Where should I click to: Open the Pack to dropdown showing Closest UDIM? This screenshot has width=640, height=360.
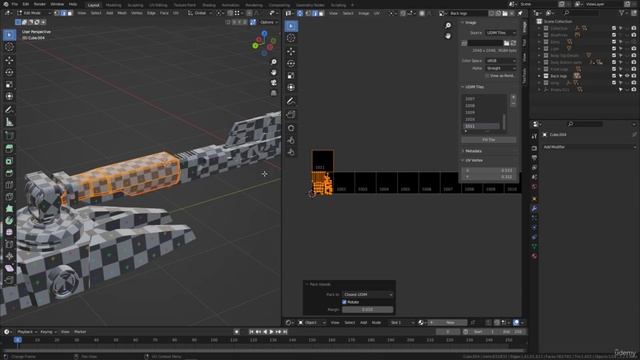coord(368,294)
